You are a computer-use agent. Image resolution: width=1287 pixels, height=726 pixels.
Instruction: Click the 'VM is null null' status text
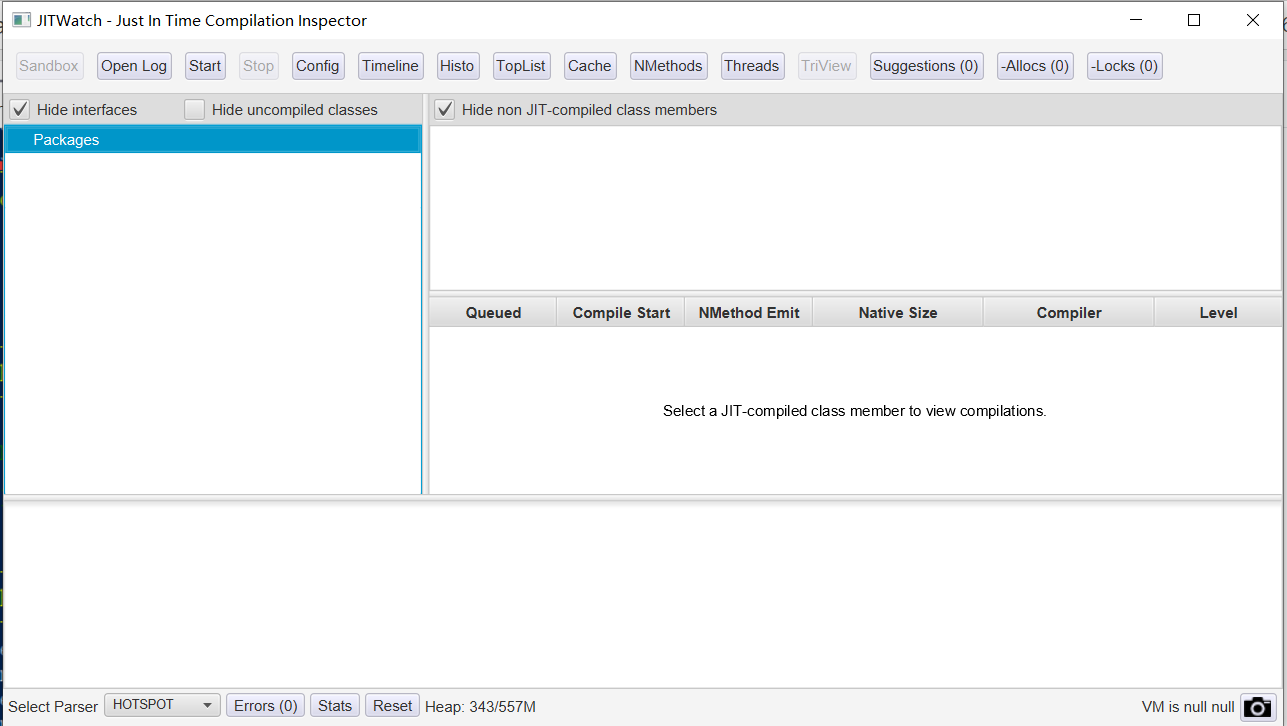tap(1188, 707)
